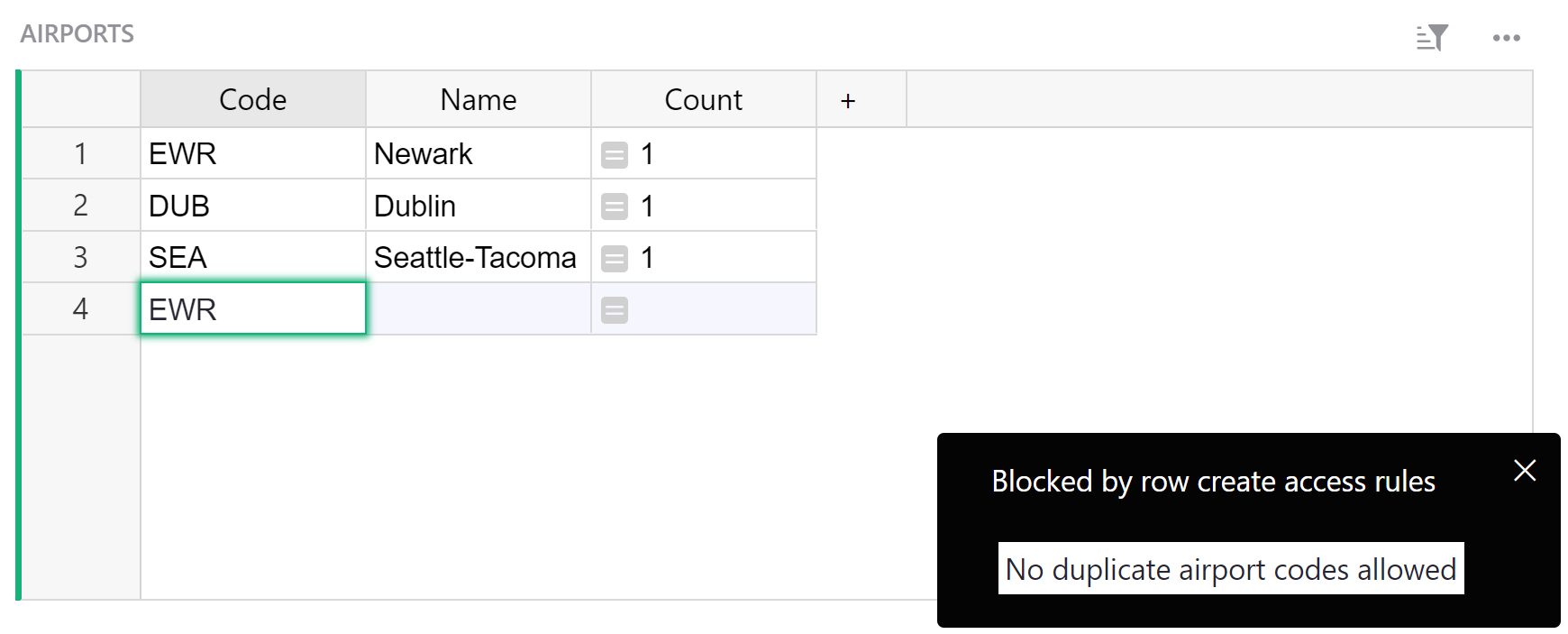Select the Seattle-Tacoma name cell
This screenshot has height=634, width=1568.
coord(478,257)
